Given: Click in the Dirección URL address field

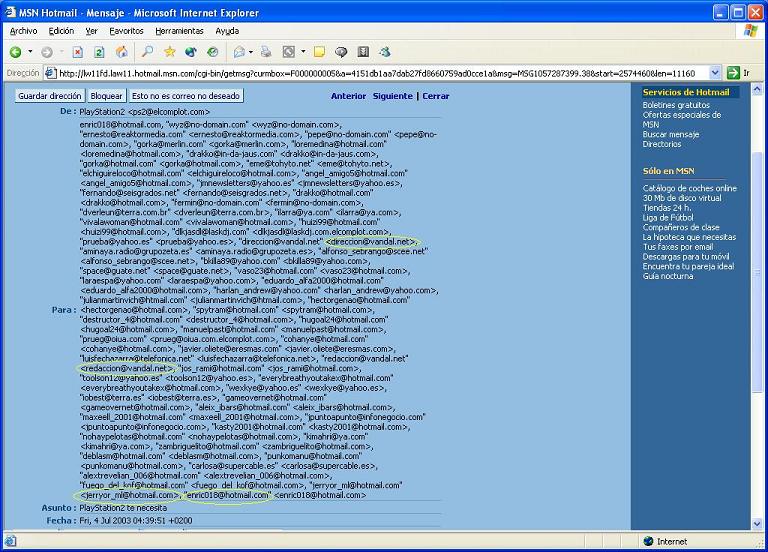Looking at the screenshot, I should [380, 73].
